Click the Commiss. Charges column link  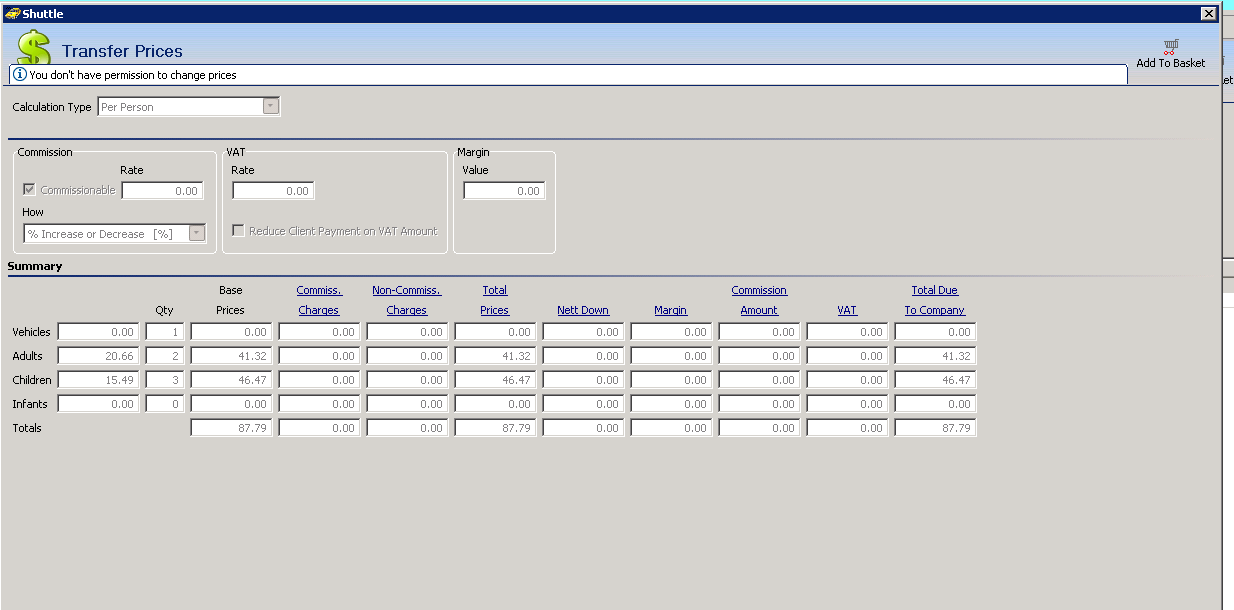tap(319, 300)
